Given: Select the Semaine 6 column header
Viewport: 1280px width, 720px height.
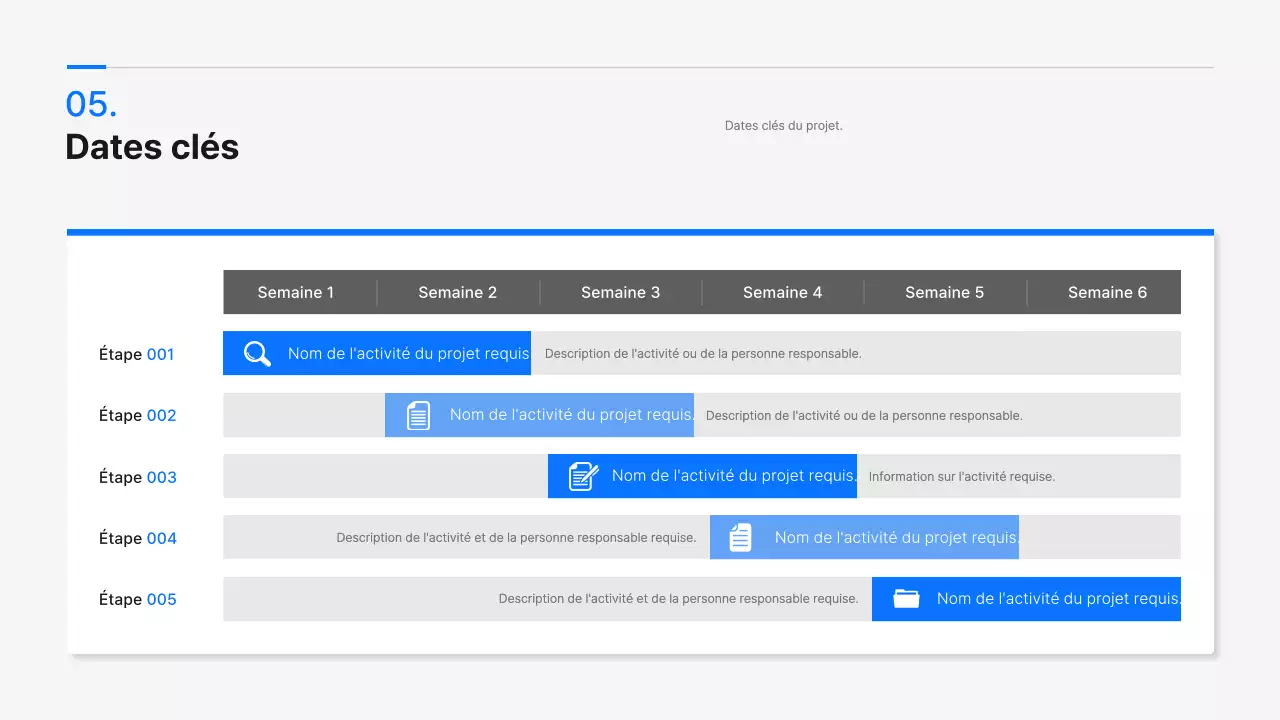Looking at the screenshot, I should [1107, 292].
